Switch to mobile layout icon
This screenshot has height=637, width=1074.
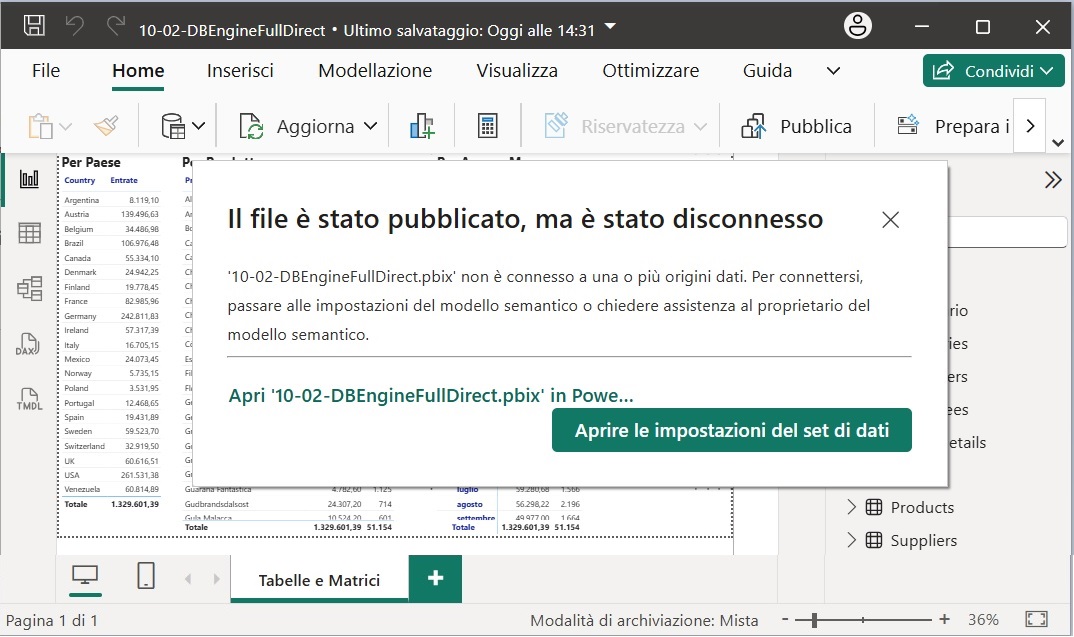coord(146,576)
